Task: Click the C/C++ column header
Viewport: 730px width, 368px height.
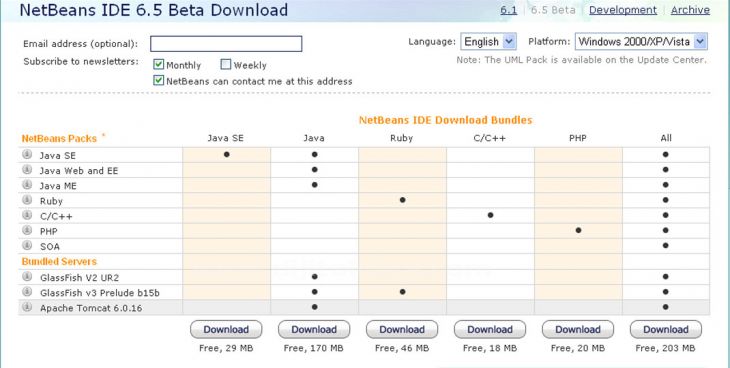Action: click(490, 138)
